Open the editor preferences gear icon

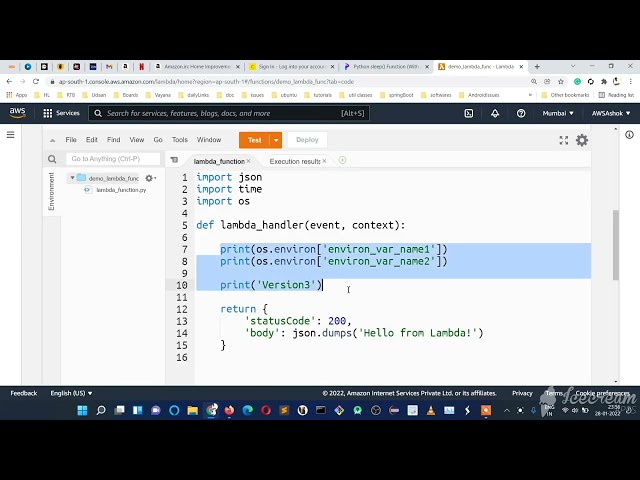(582, 140)
